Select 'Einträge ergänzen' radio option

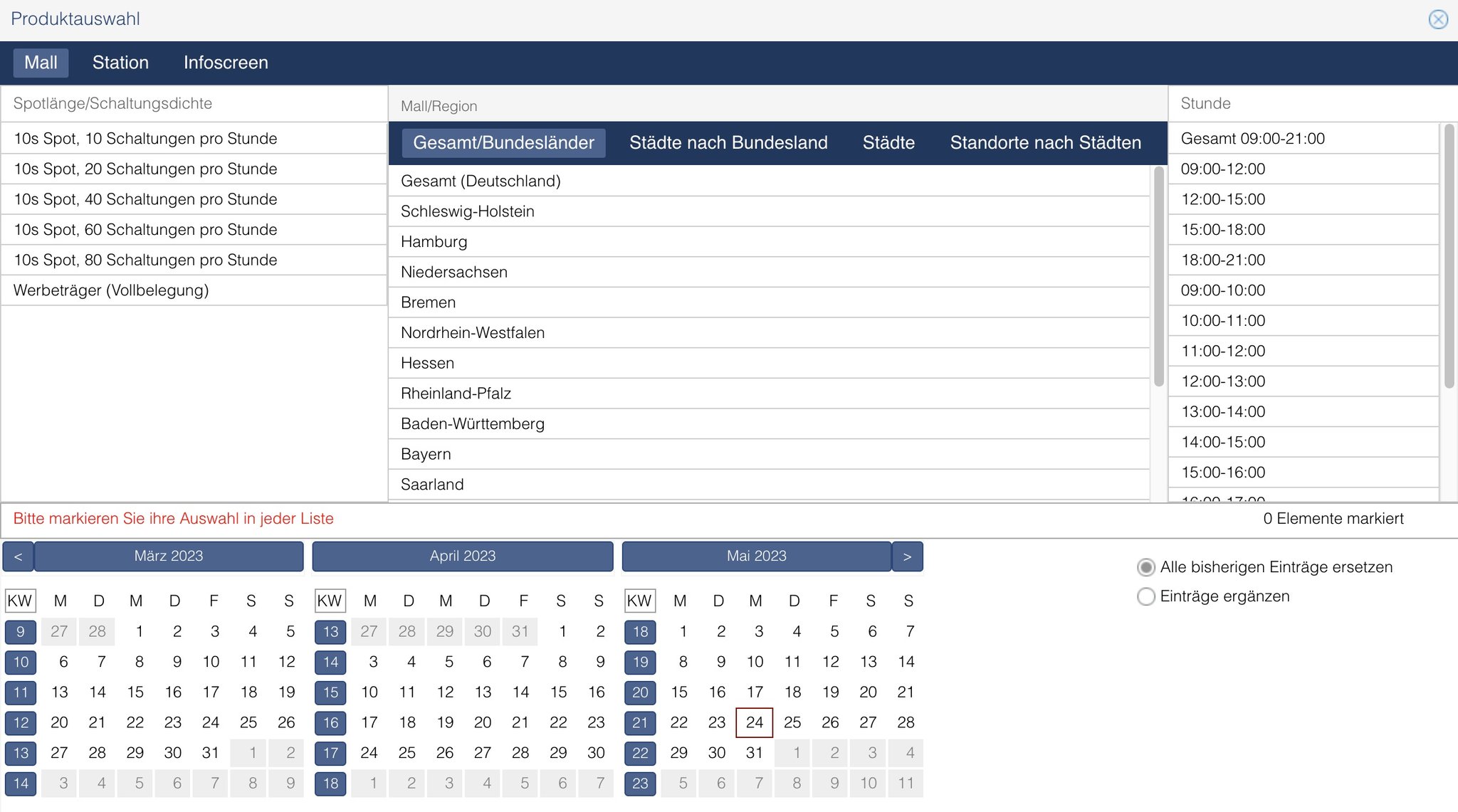[1146, 596]
